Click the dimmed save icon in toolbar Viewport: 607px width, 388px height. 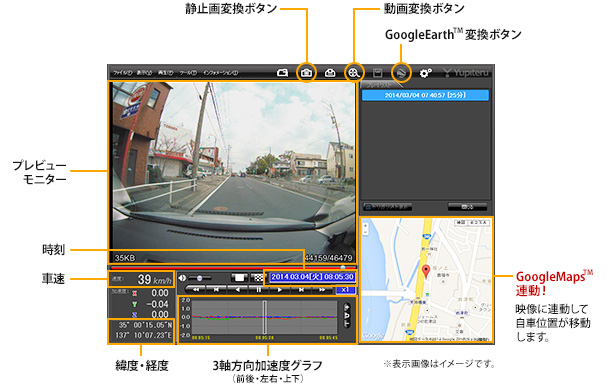(377, 72)
